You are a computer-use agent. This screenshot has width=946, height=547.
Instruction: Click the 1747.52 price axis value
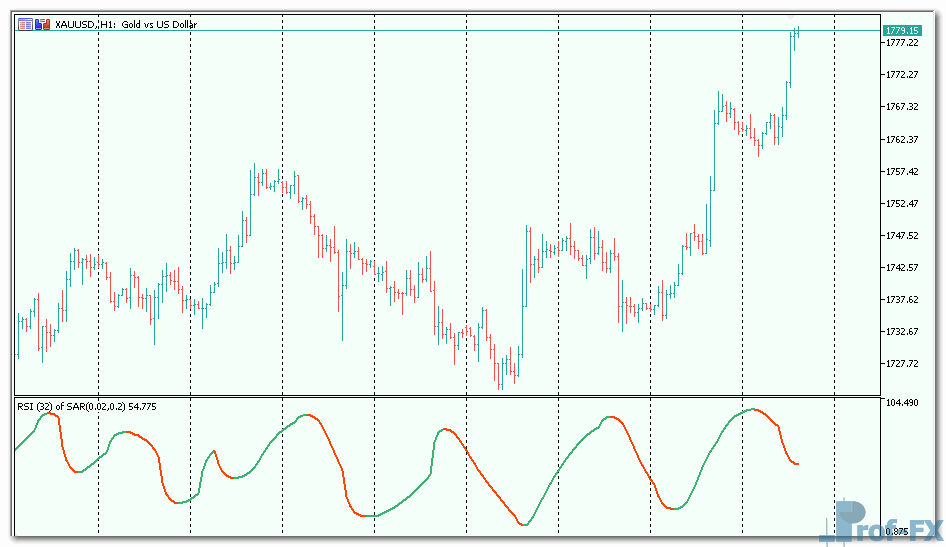[902, 236]
